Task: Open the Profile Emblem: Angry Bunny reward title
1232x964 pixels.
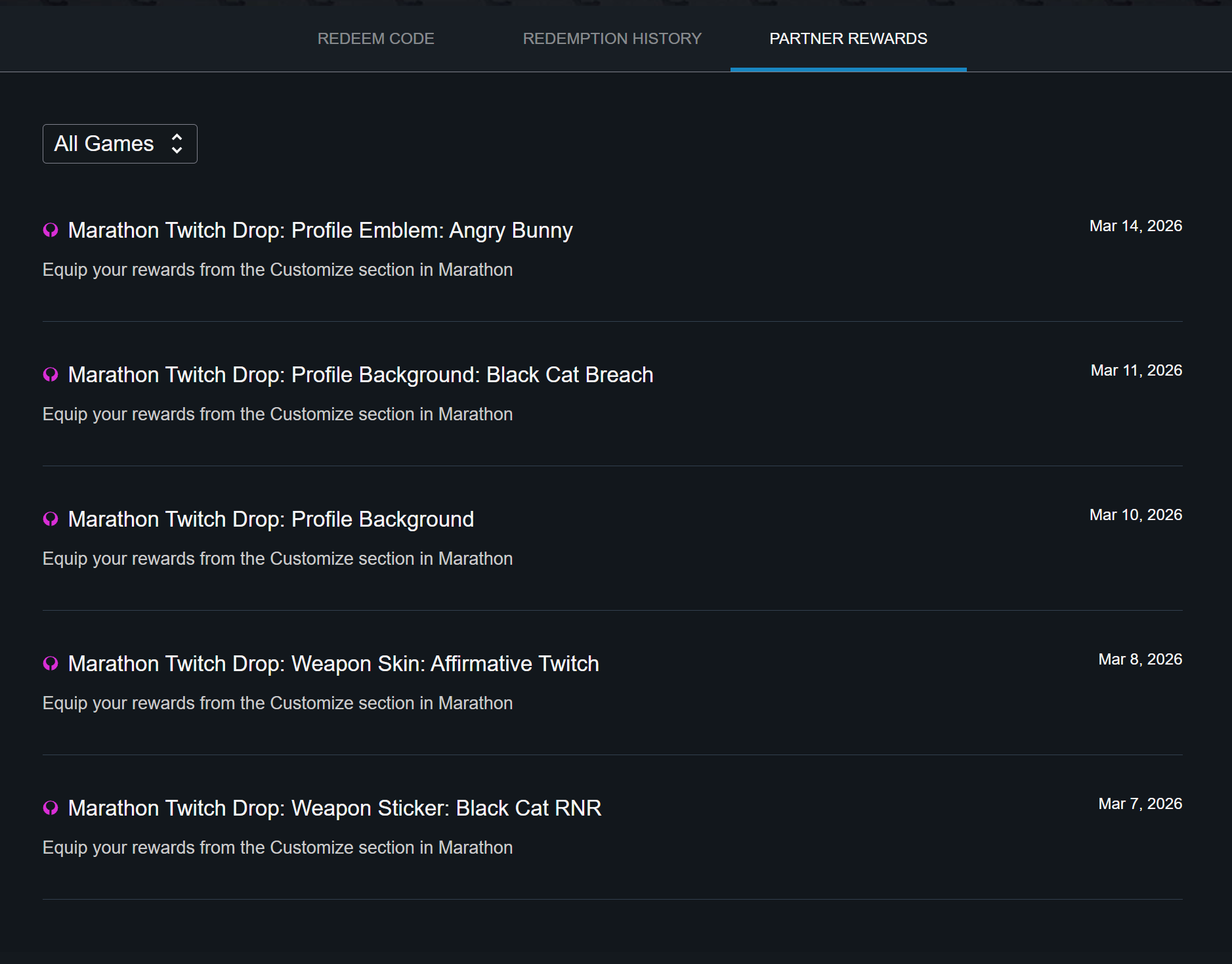Action: tap(320, 230)
